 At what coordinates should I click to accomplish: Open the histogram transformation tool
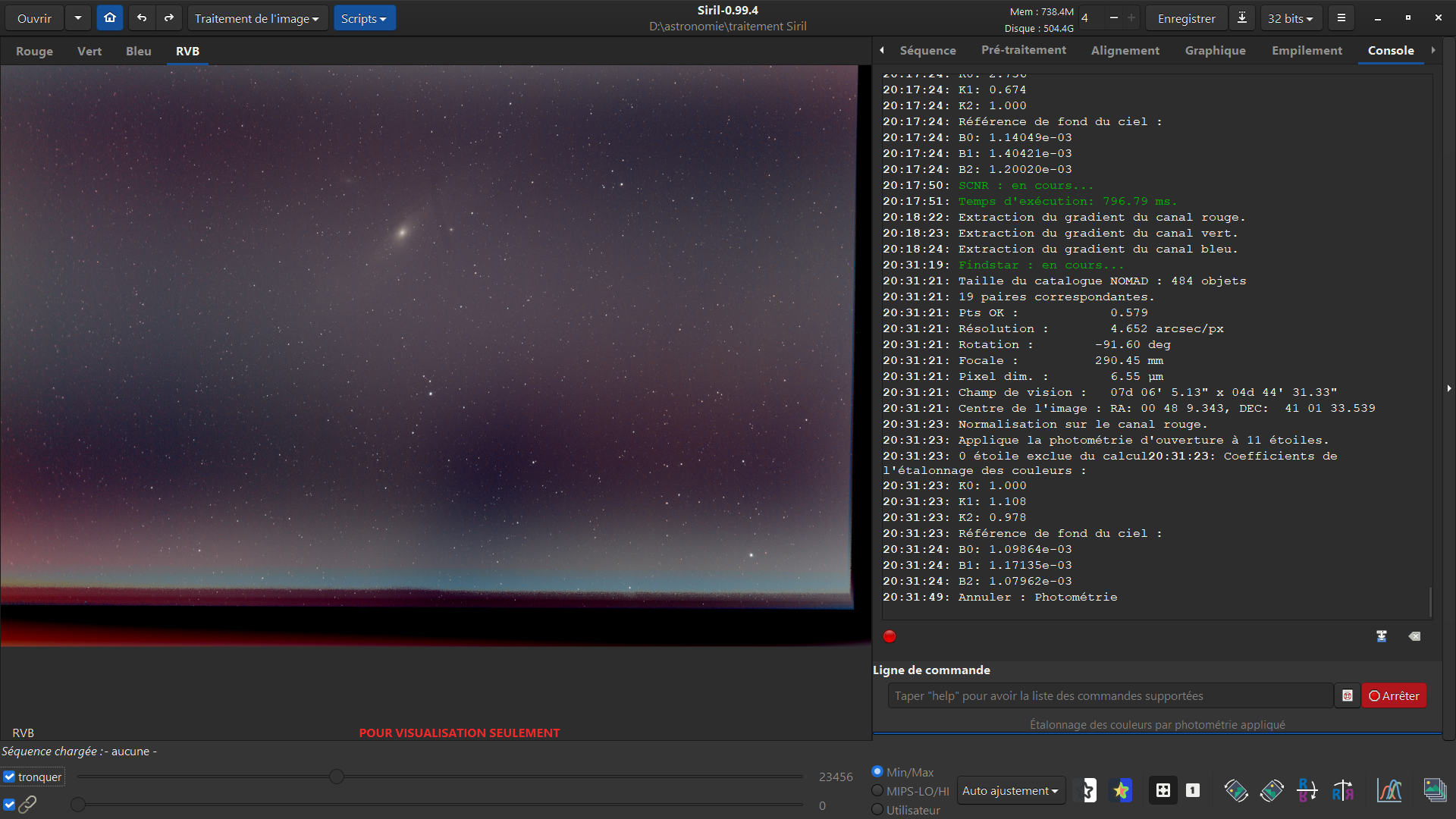click(1389, 791)
